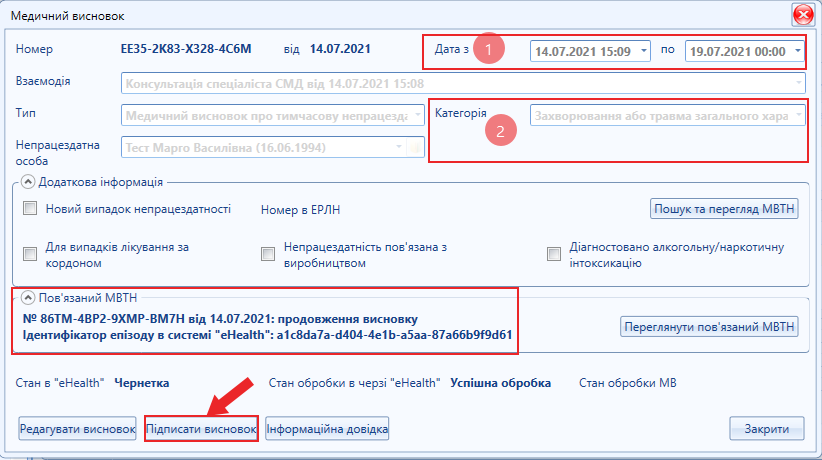Click Пошук та перегляд МВТН button
The image size is (822, 460).
coord(724,209)
